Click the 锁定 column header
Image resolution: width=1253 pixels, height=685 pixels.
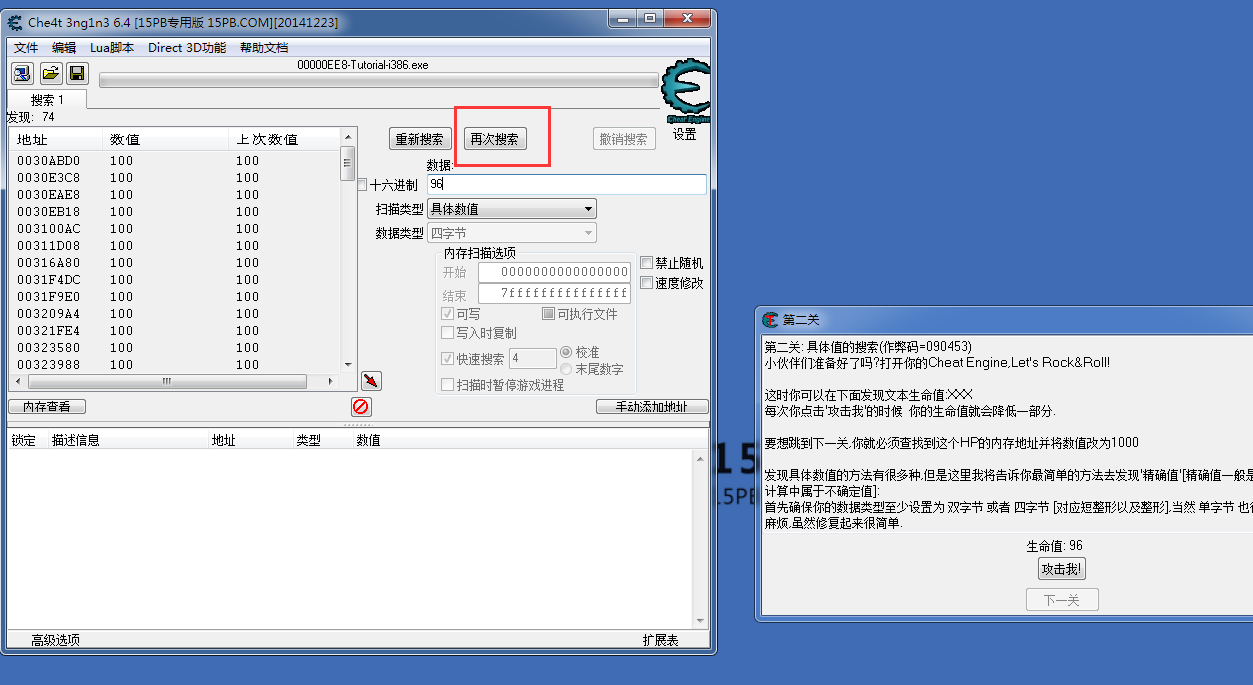click(x=28, y=440)
